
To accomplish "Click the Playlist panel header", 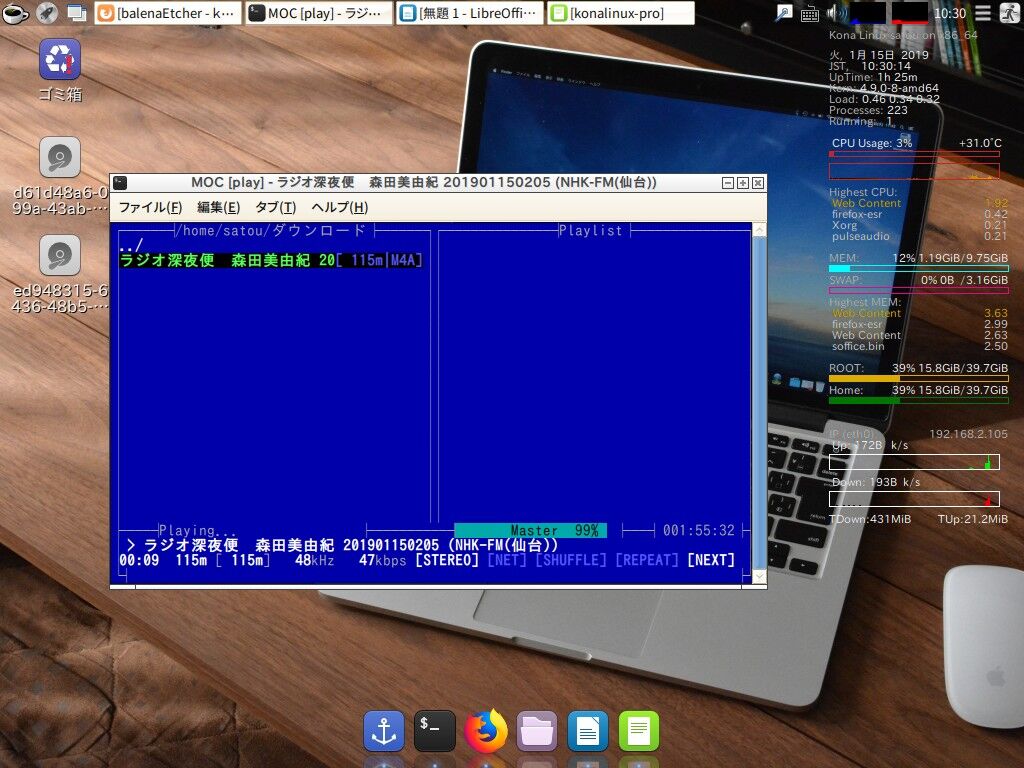I will (590, 231).
